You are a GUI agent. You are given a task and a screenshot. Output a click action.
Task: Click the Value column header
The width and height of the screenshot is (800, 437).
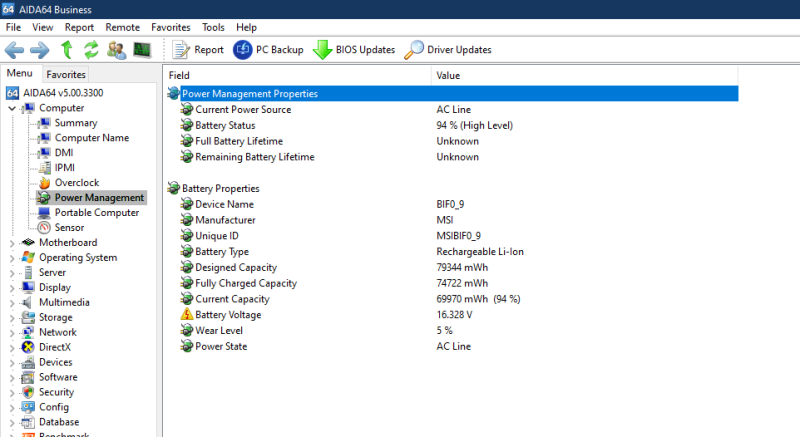point(585,75)
